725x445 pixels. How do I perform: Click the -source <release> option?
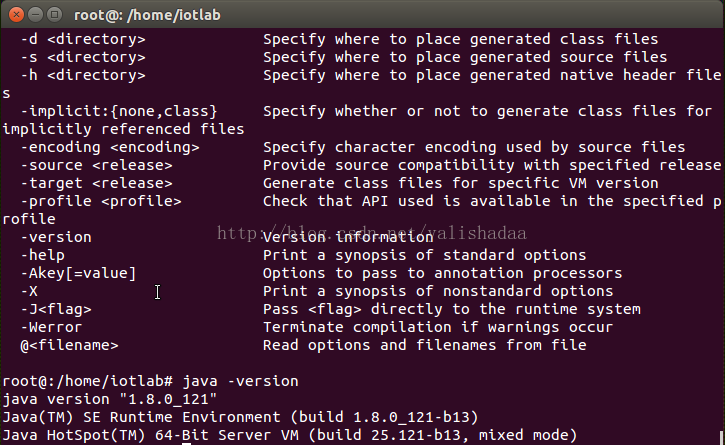click(97, 165)
